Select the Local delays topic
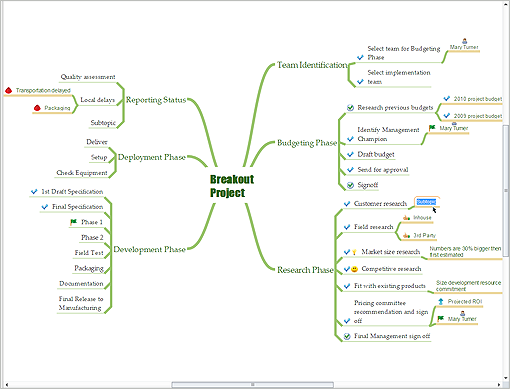This screenshot has height=389, width=510. [97, 100]
